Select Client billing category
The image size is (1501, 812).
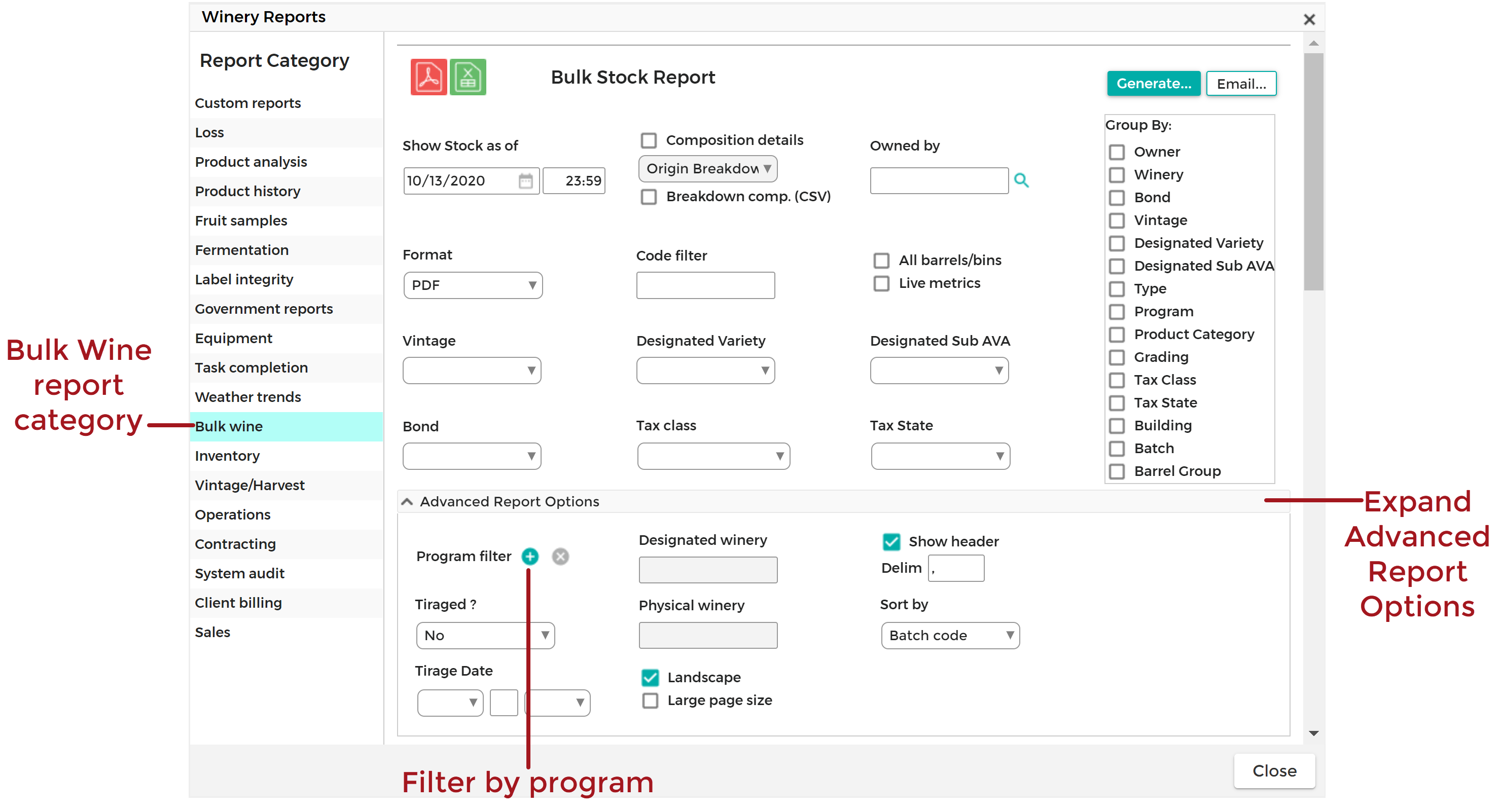(286, 603)
